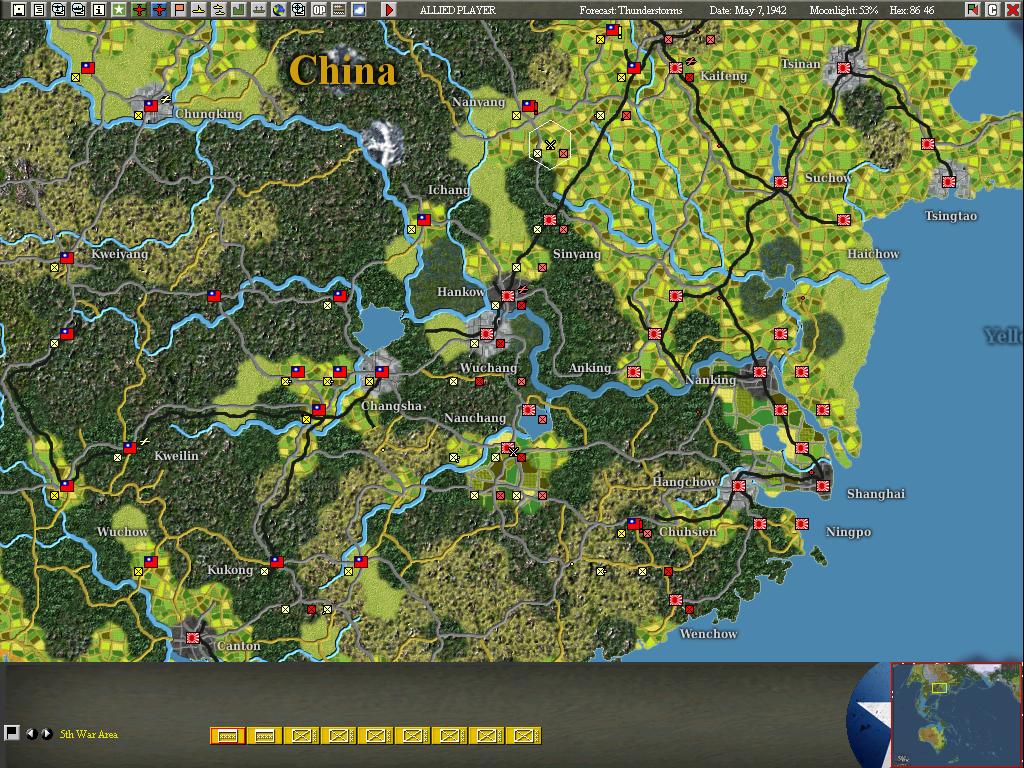
Task: Select the 5th War Area unit name
Action: (89, 735)
